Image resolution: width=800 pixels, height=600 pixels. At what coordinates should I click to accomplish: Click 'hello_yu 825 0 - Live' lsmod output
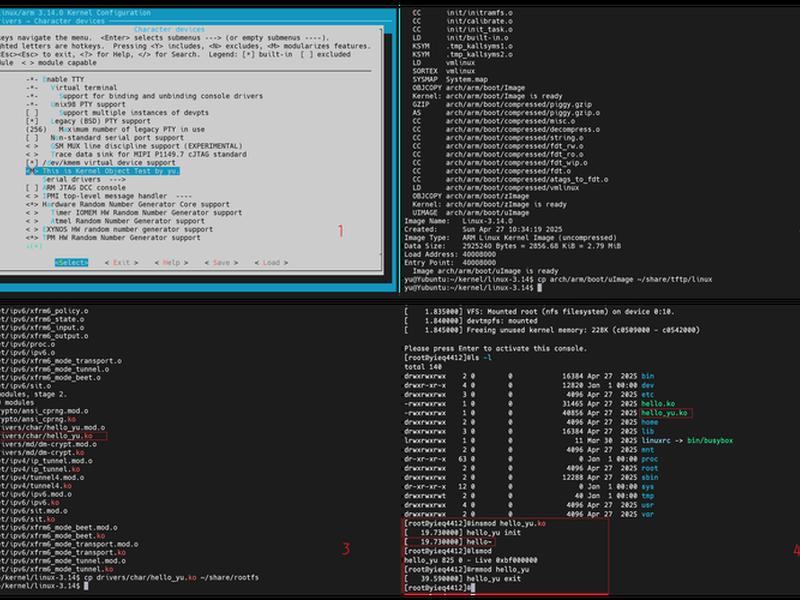pyautogui.click(x=470, y=560)
